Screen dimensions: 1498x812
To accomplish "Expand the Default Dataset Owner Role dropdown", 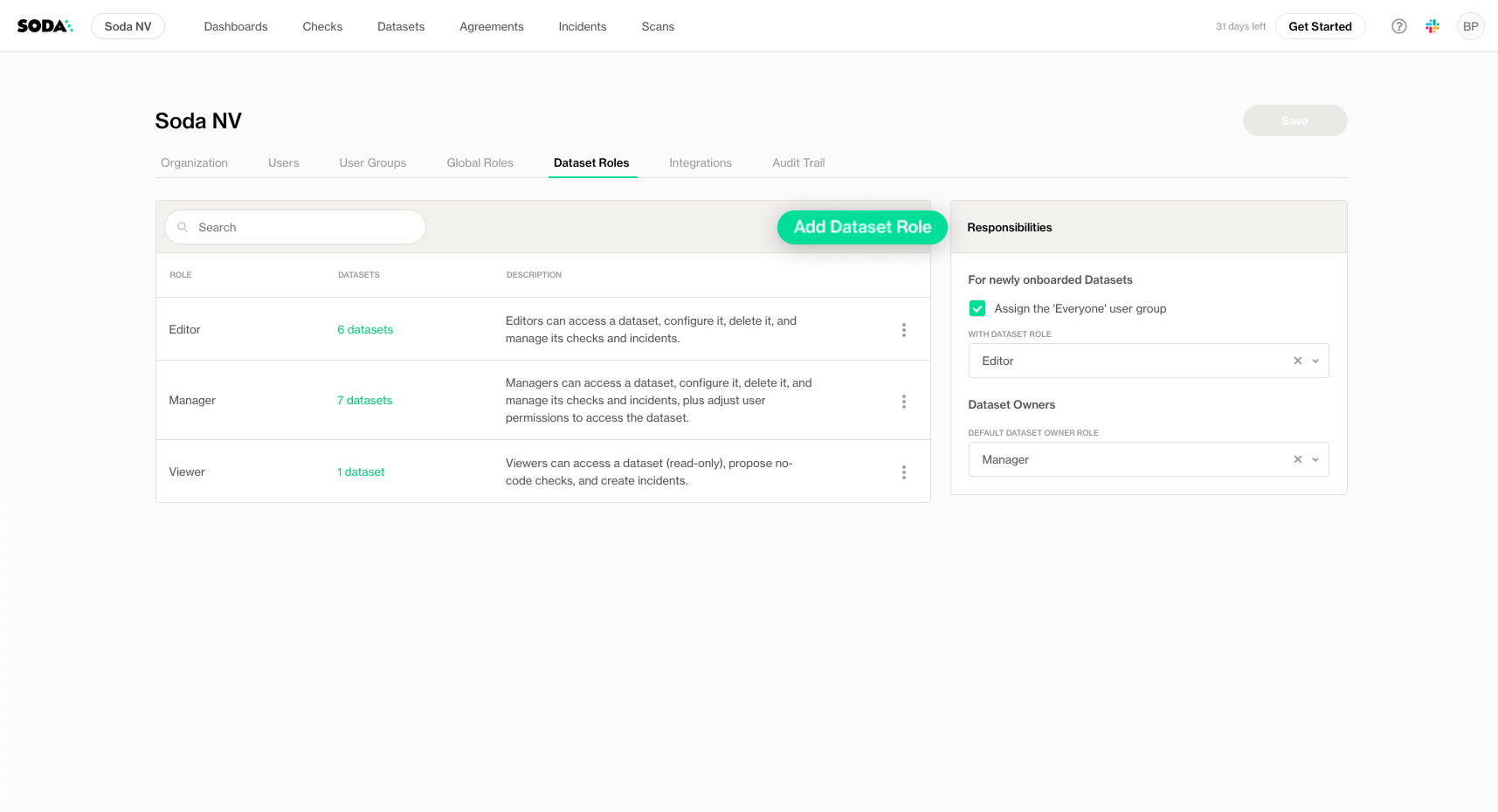I will click(1315, 459).
